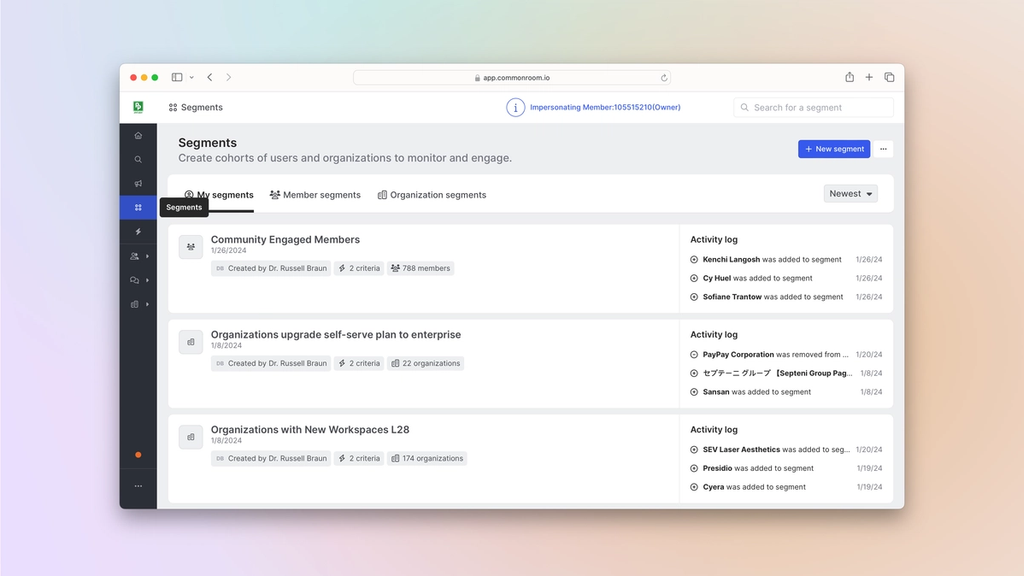Expand the organizations sidebar submenu arrow
Viewport: 1024px width, 576px height.
(x=148, y=304)
